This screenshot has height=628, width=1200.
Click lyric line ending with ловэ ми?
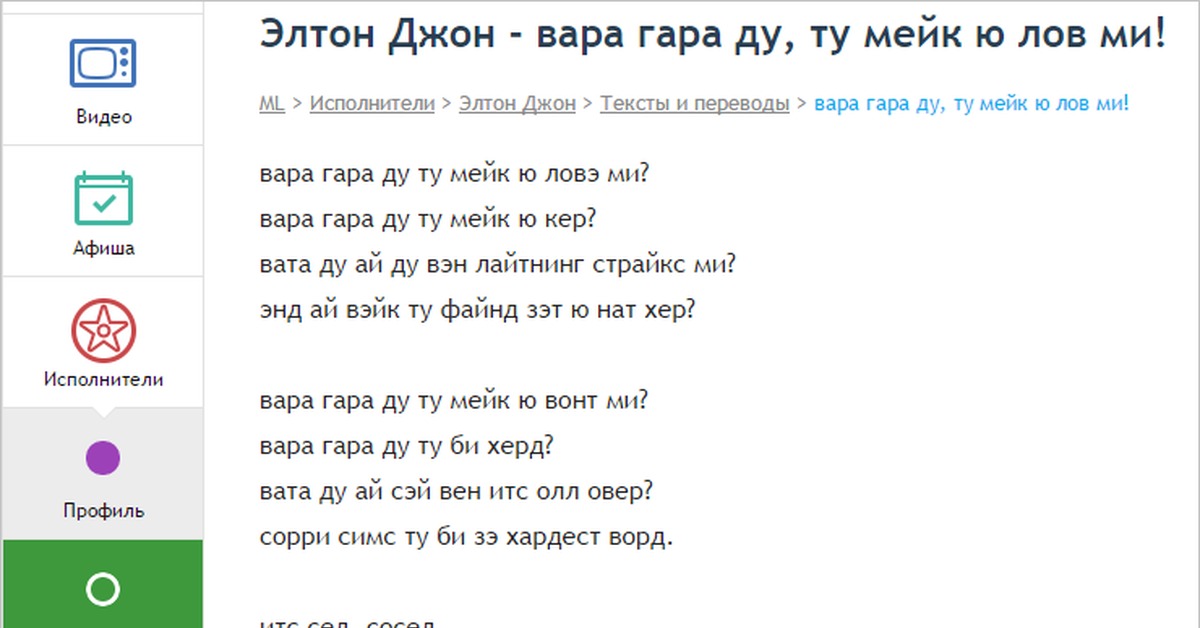coord(455,174)
